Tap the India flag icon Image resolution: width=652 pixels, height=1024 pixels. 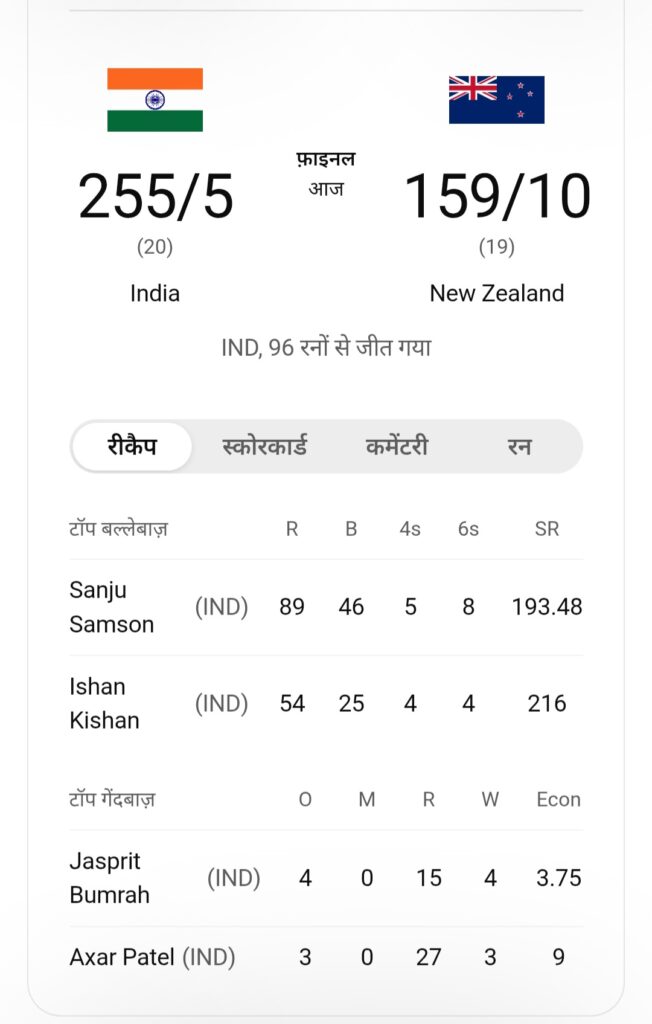click(x=155, y=100)
